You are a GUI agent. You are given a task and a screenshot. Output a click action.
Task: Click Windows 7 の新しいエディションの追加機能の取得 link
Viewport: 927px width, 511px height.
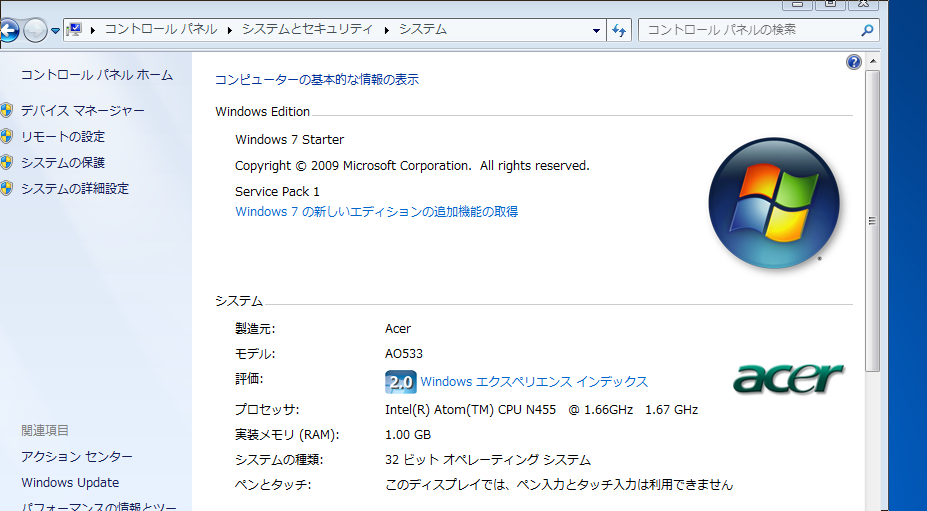coord(377,212)
